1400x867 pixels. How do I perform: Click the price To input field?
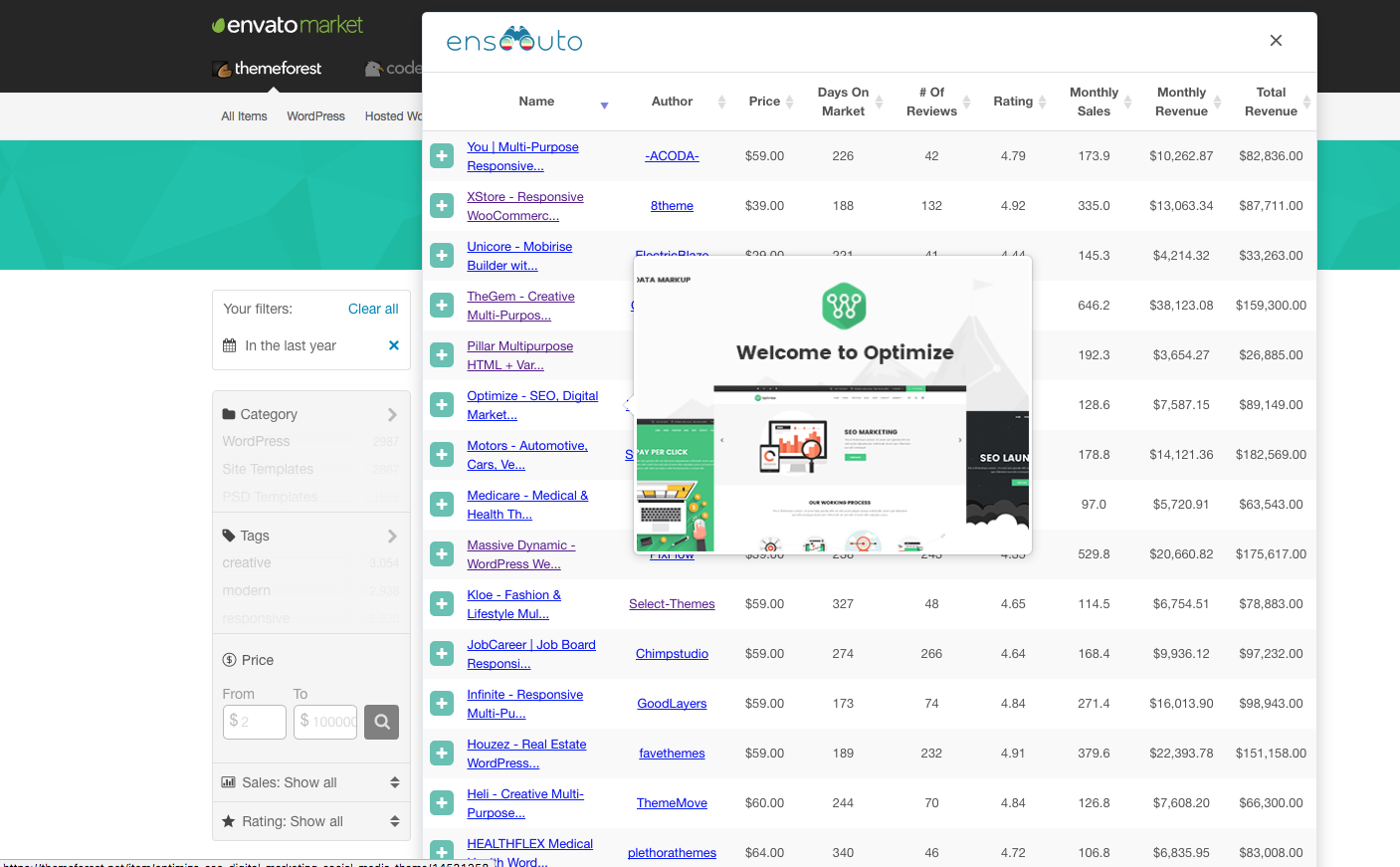[x=325, y=722]
